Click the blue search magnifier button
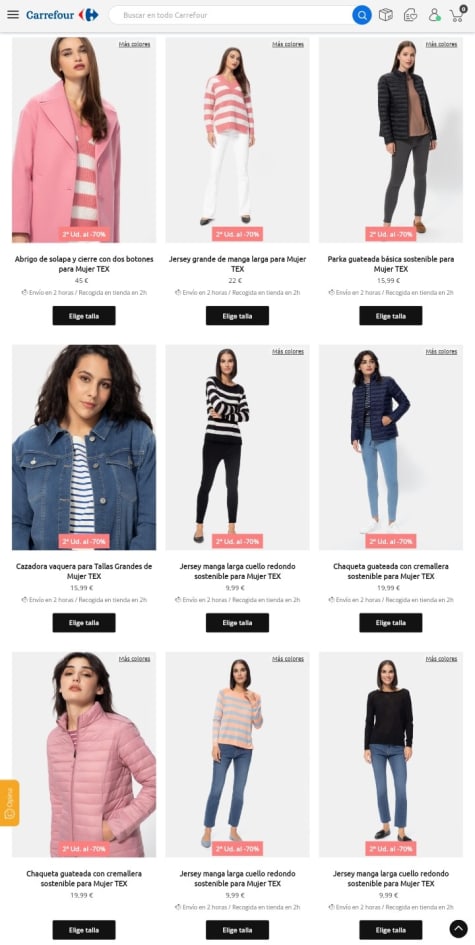The image size is (475, 945). point(362,15)
